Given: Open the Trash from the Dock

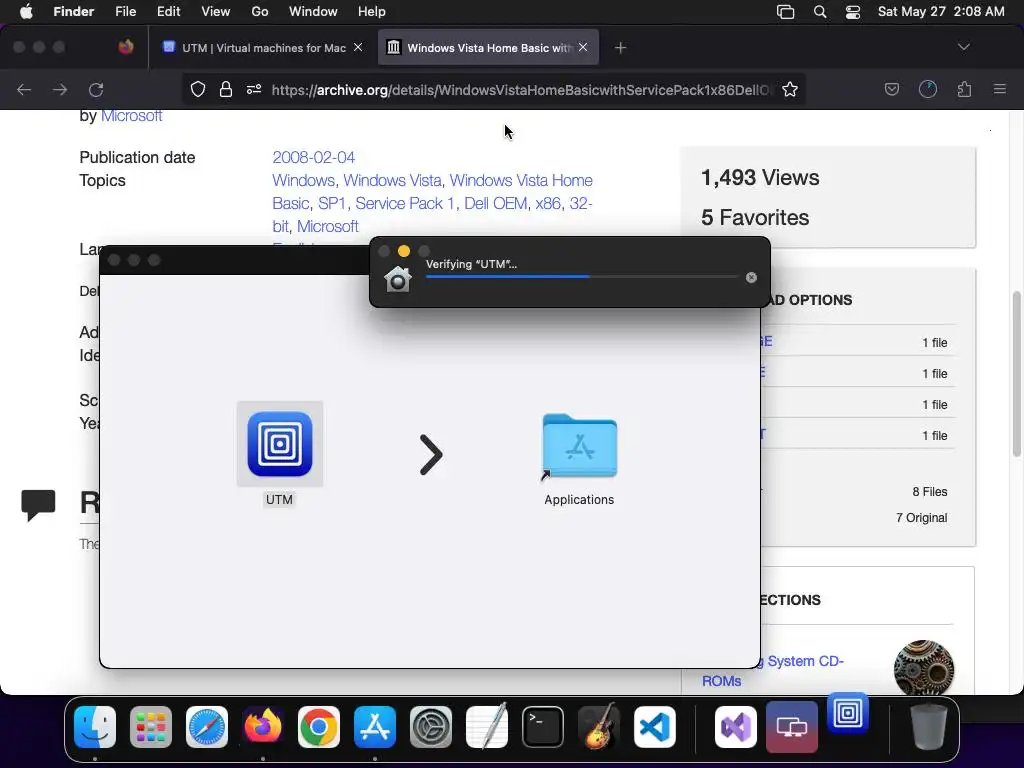Looking at the screenshot, I should [x=929, y=727].
